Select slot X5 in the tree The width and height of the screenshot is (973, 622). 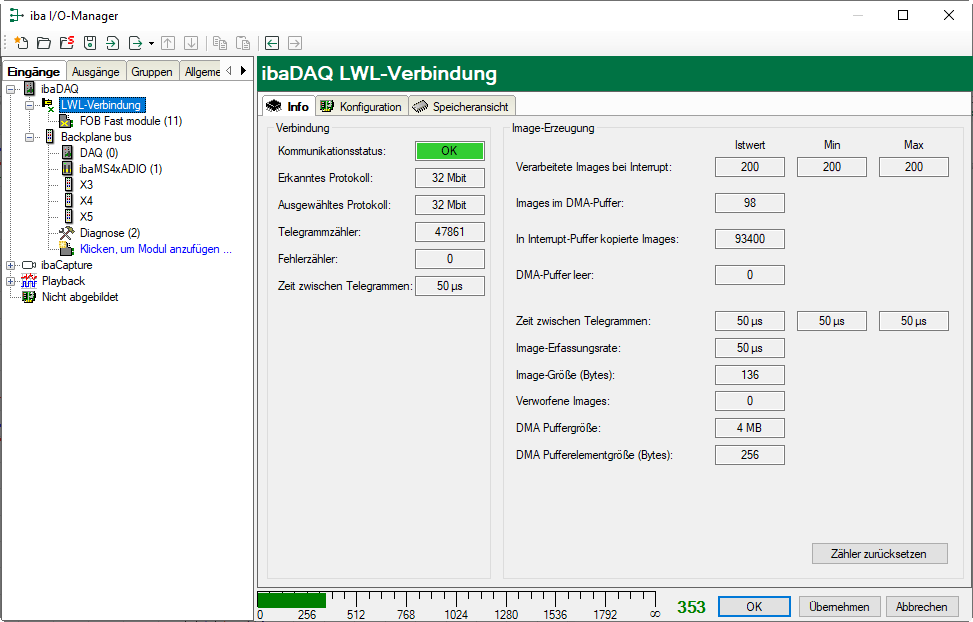tap(86, 217)
